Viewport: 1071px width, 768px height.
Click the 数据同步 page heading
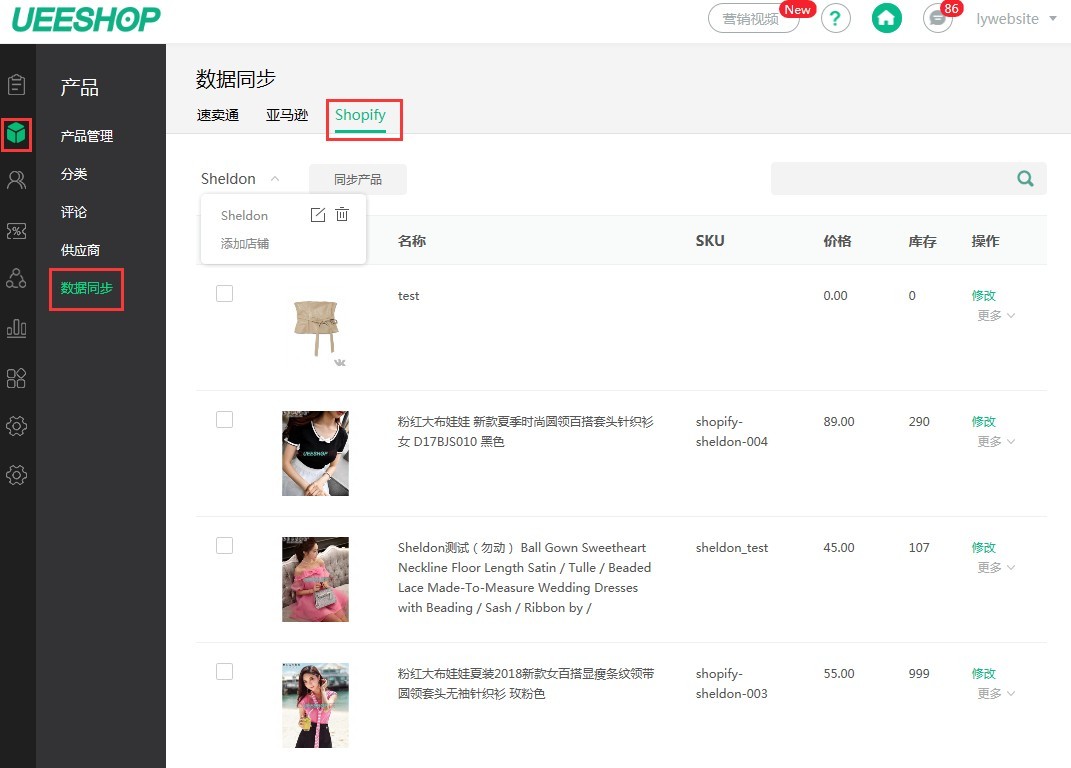pyautogui.click(x=236, y=79)
